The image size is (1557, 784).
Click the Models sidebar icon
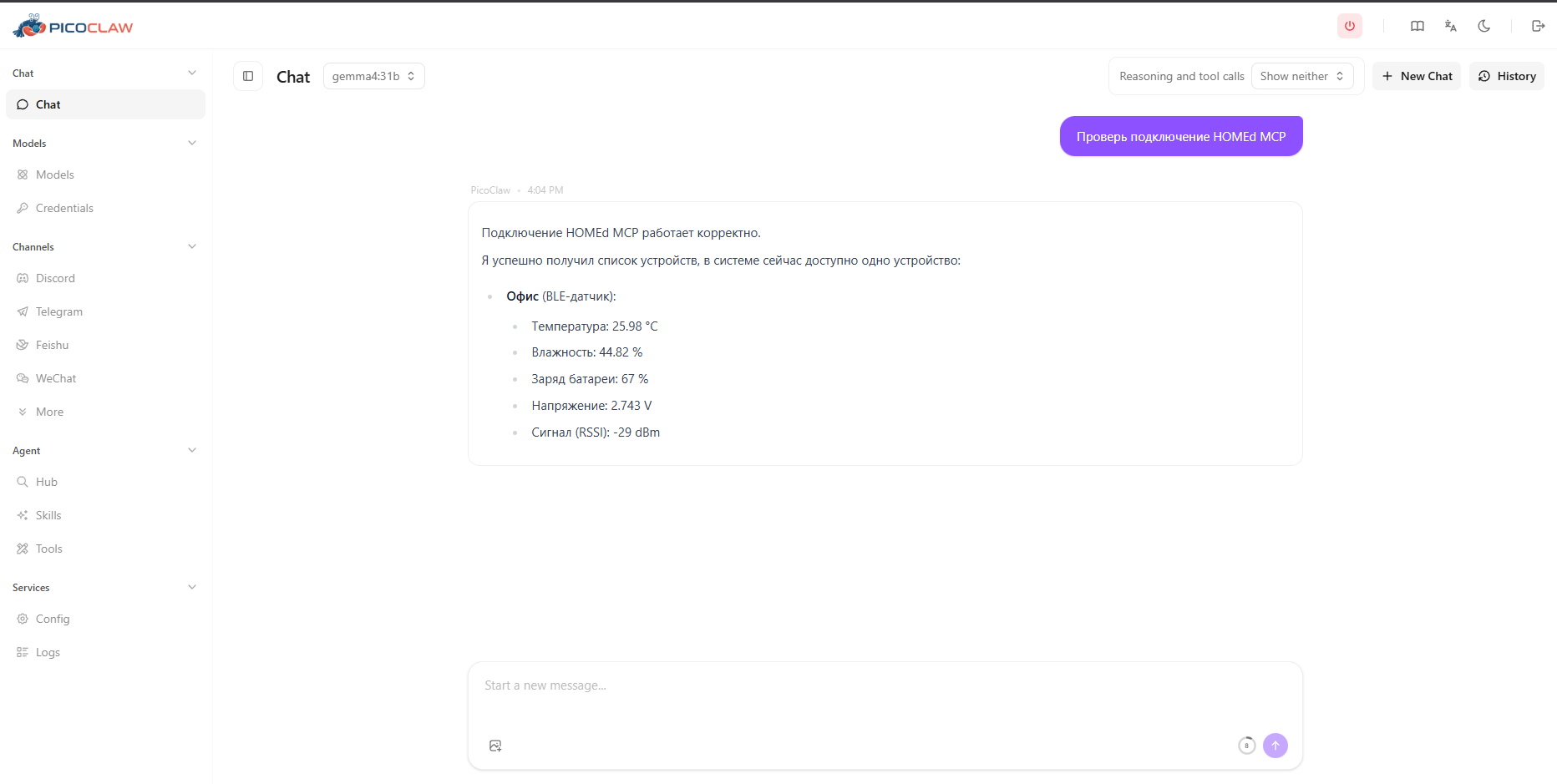(23, 175)
